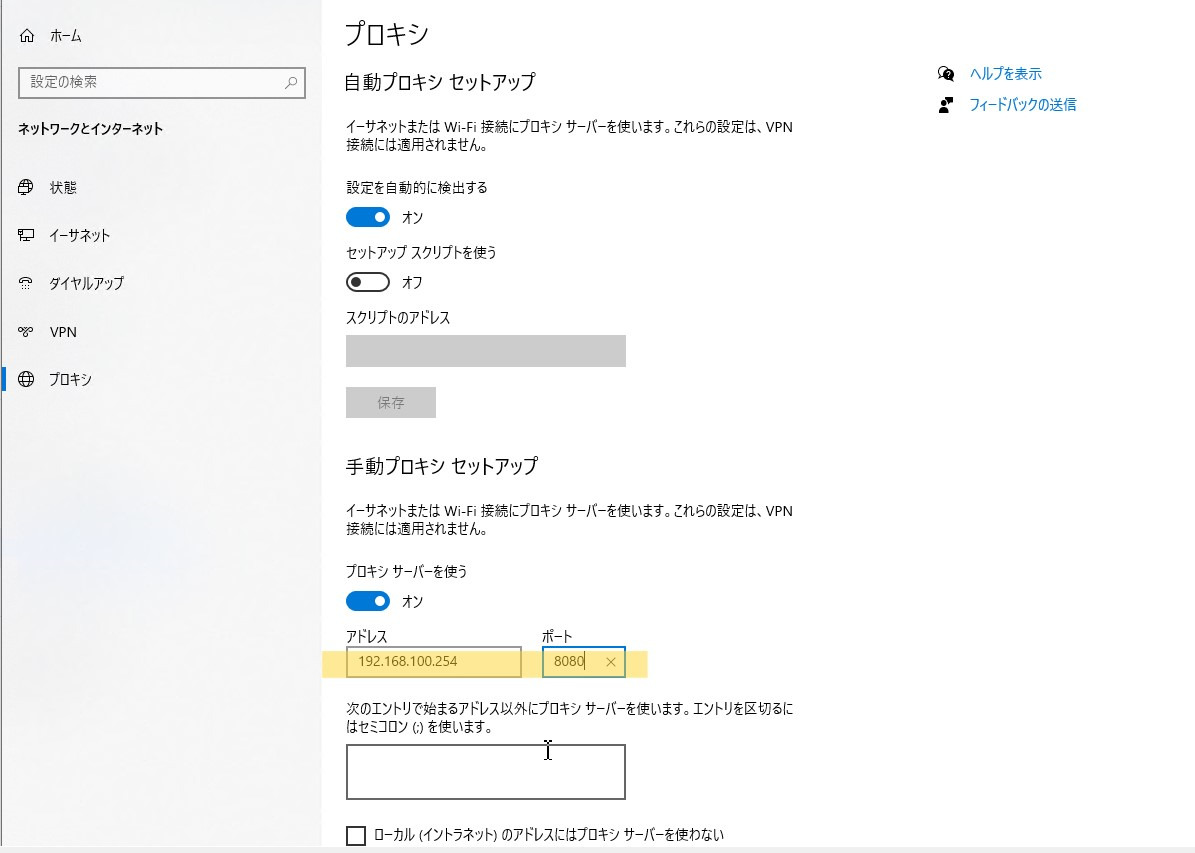Click the プロキシ globe icon
Viewport: 1195px width, 853px height.
pos(26,380)
